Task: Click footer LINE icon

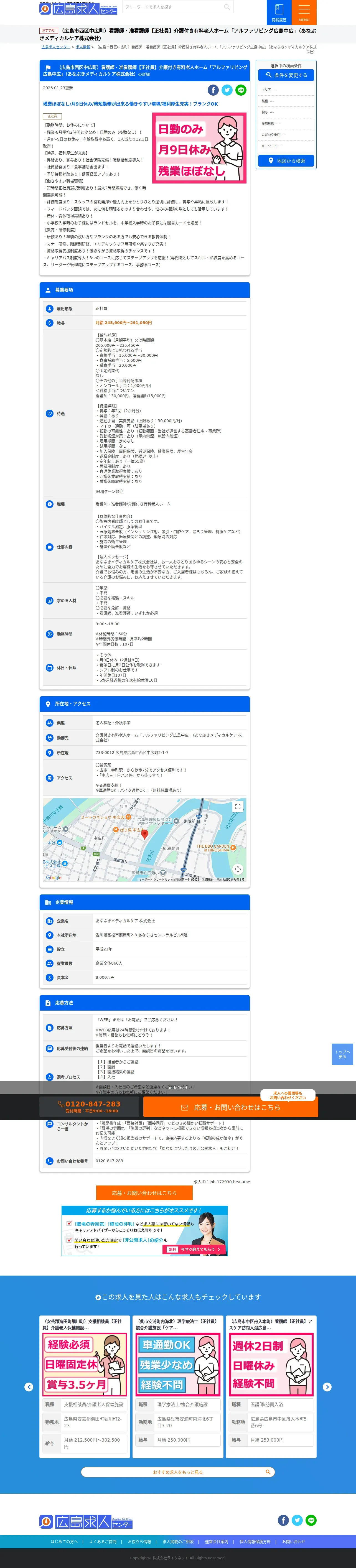Action: pyautogui.click(x=311, y=1520)
